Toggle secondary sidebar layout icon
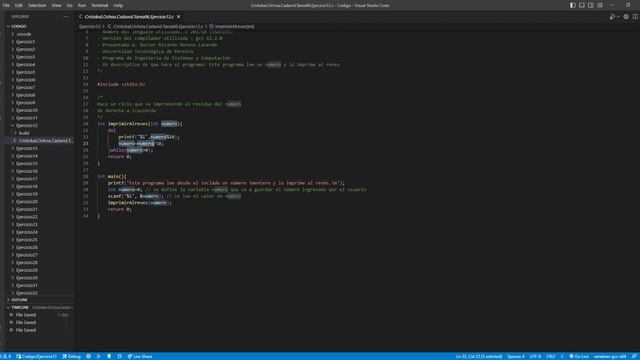Screen dimensions: 640x360 coord(591,5)
